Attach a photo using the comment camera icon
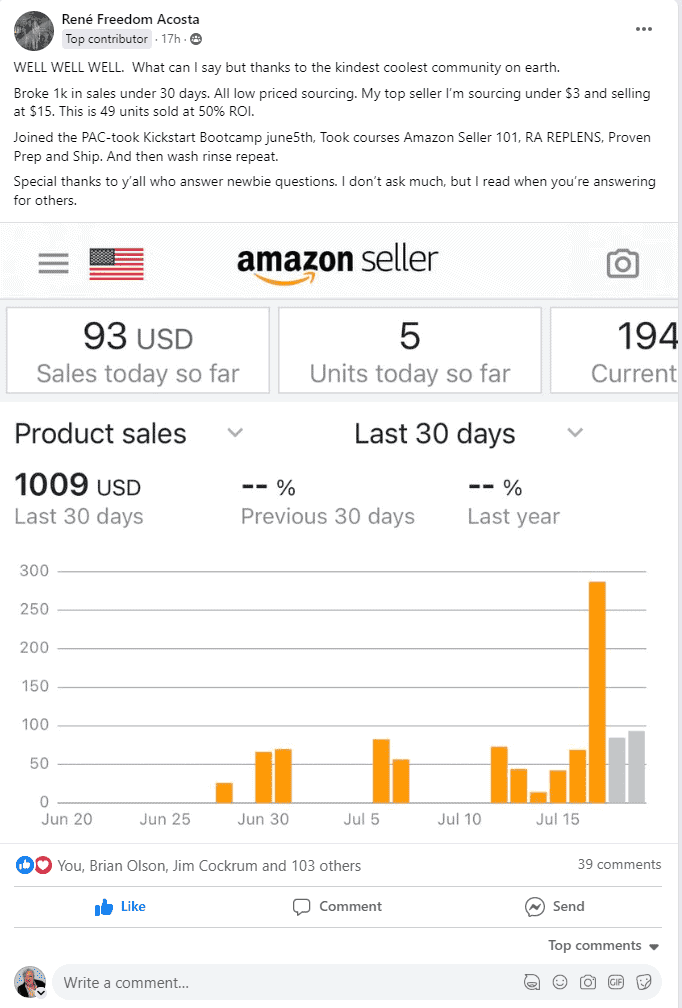The width and height of the screenshot is (682, 1008). tap(588, 982)
